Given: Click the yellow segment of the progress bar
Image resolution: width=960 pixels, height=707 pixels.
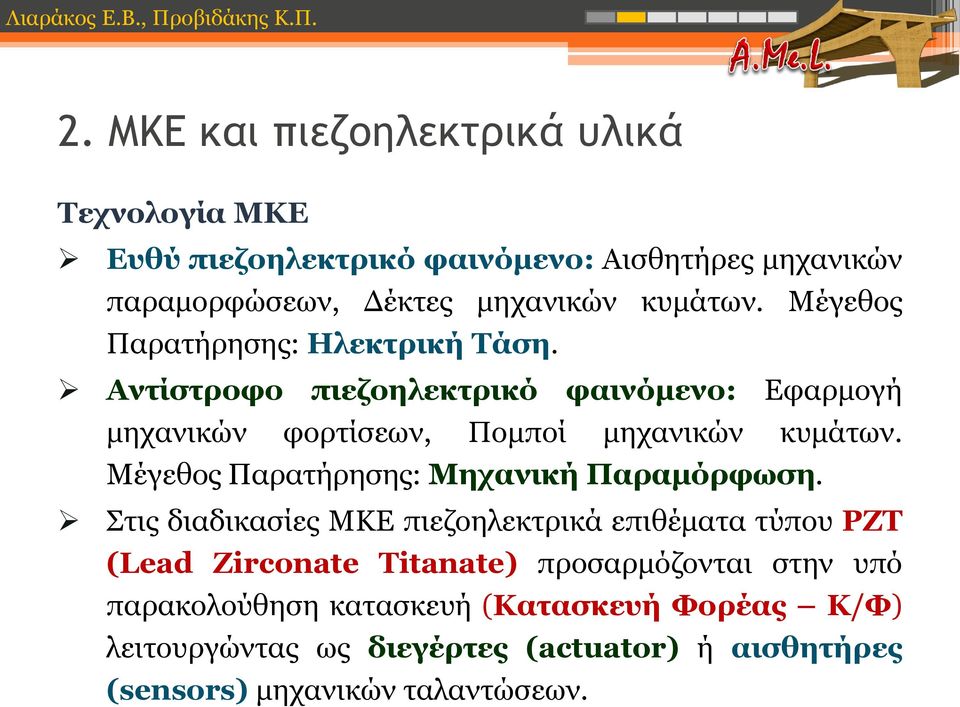Looking at the screenshot, I should pos(631,17).
